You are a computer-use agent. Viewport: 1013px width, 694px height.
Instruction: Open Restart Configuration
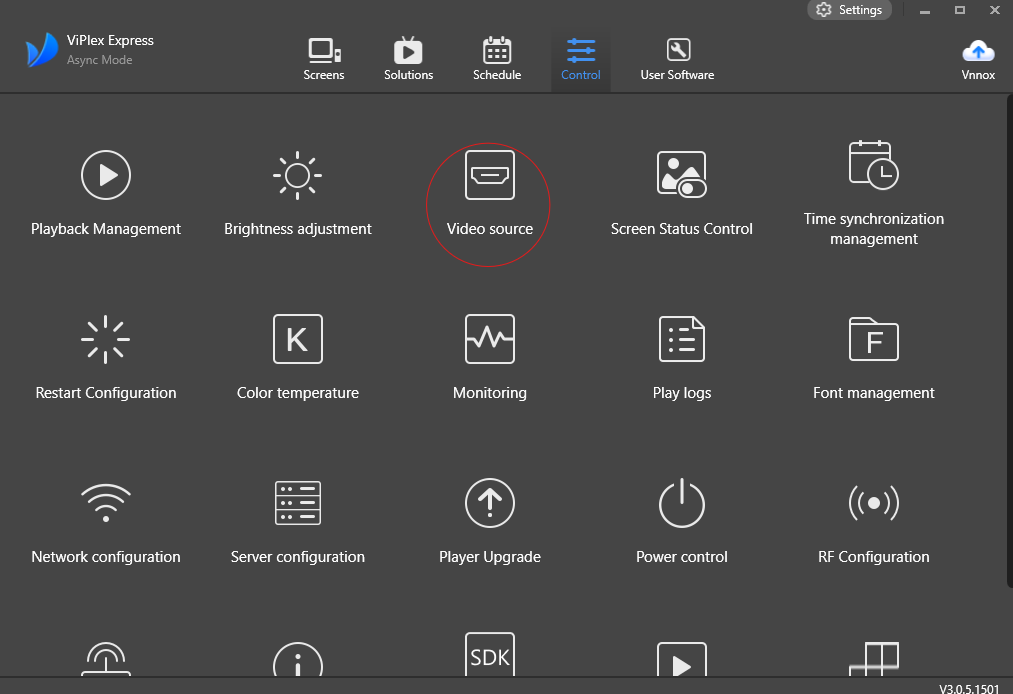point(106,357)
